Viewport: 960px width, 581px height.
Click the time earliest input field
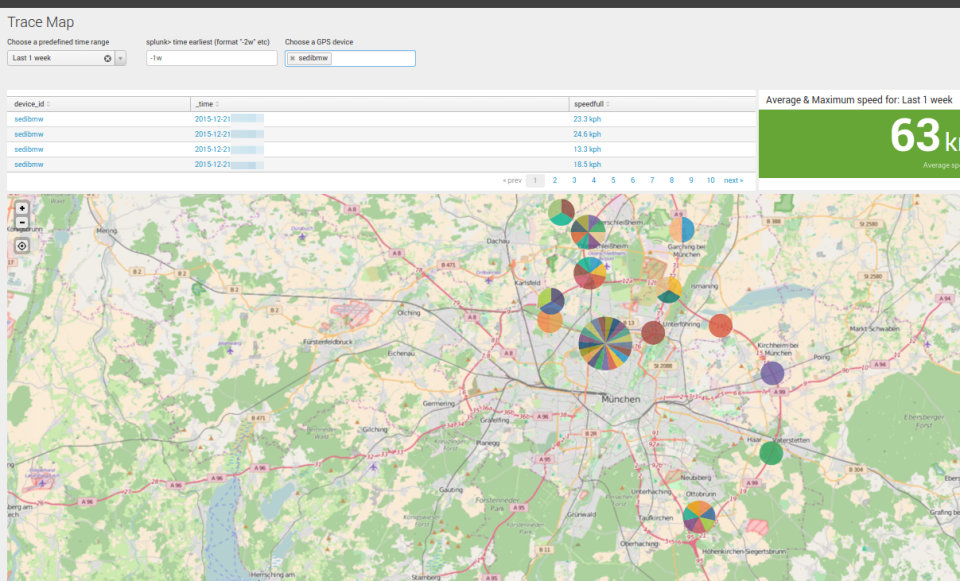pyautogui.click(x=211, y=58)
